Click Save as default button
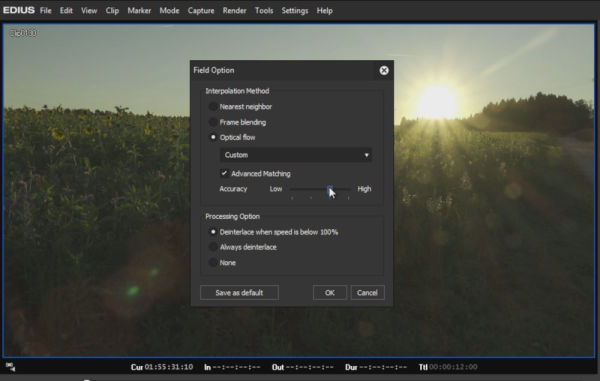This screenshot has width=600, height=381. coord(239,293)
